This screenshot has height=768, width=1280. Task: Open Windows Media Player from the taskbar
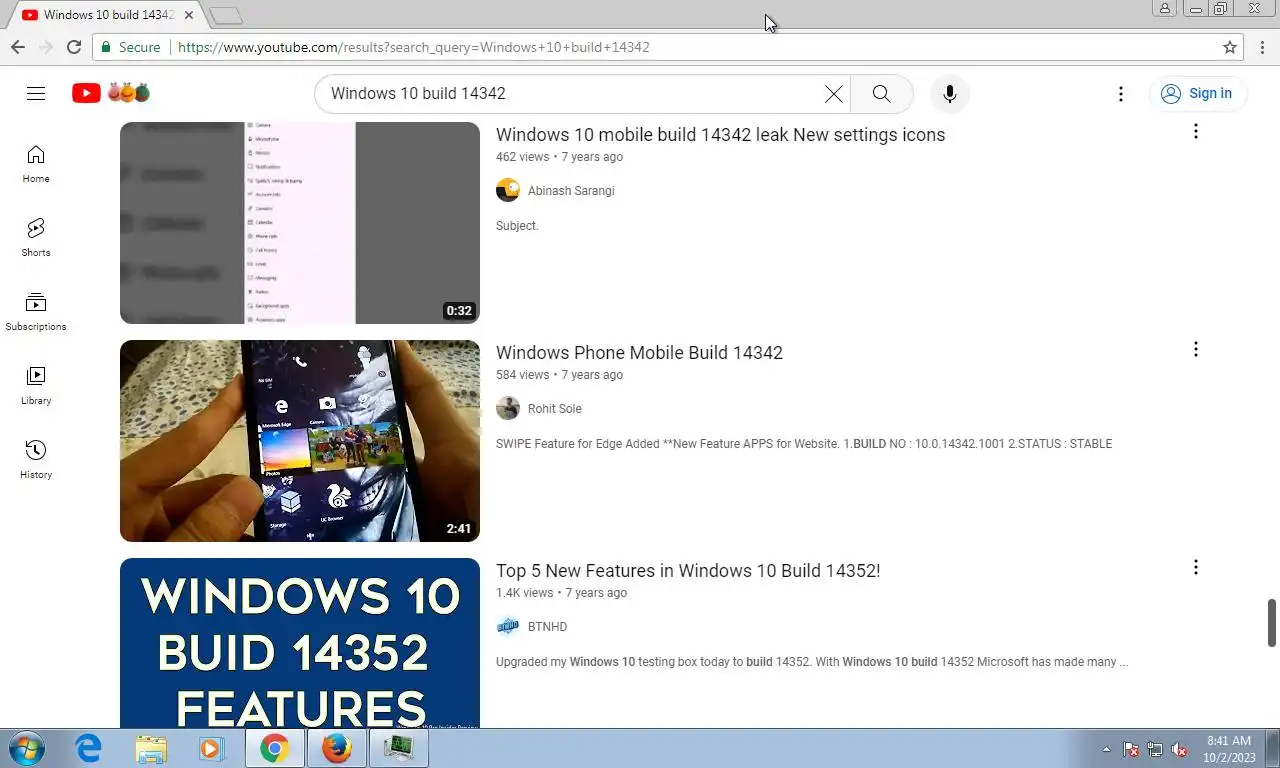pos(212,748)
